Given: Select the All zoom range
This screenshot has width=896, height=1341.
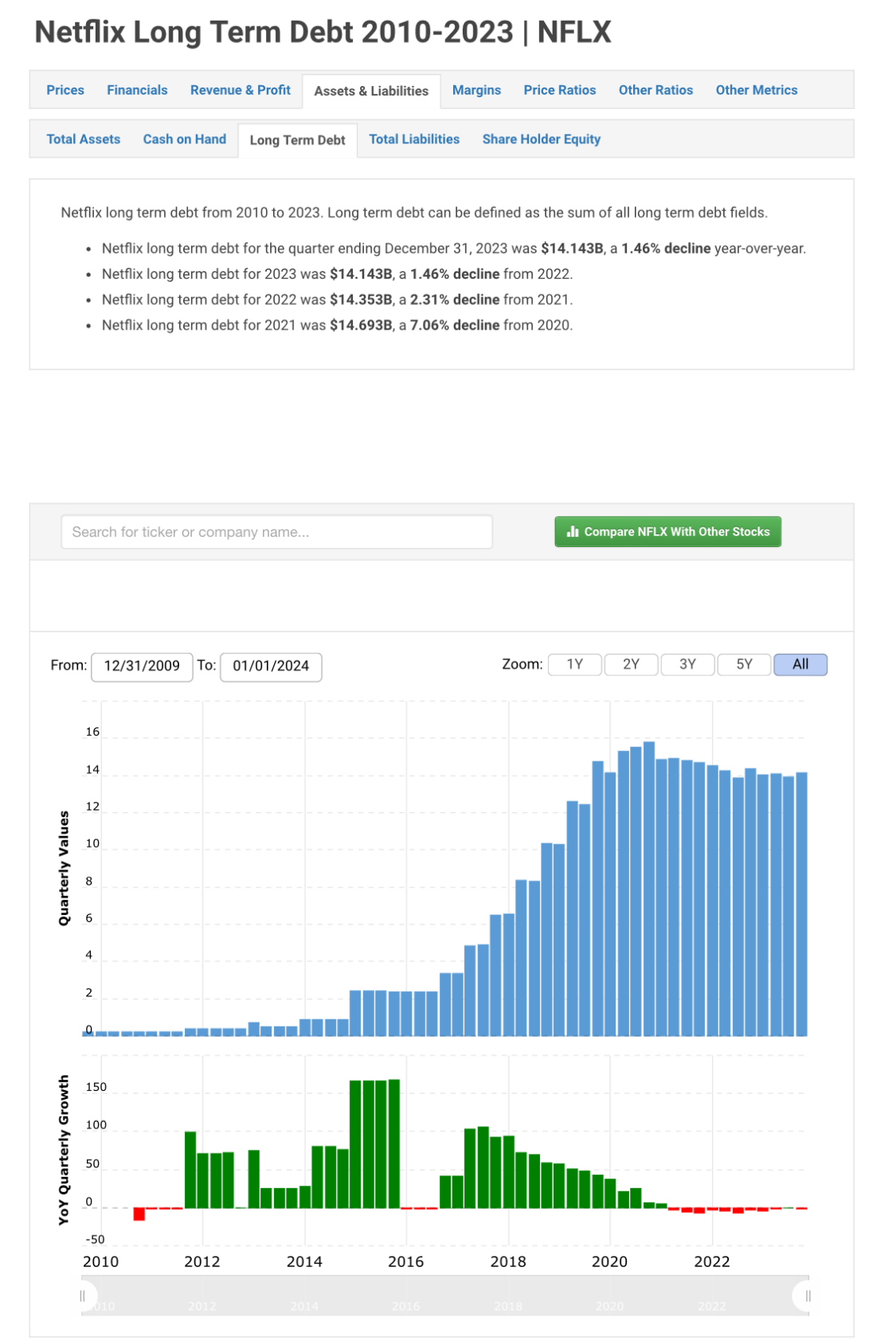Looking at the screenshot, I should point(800,665).
